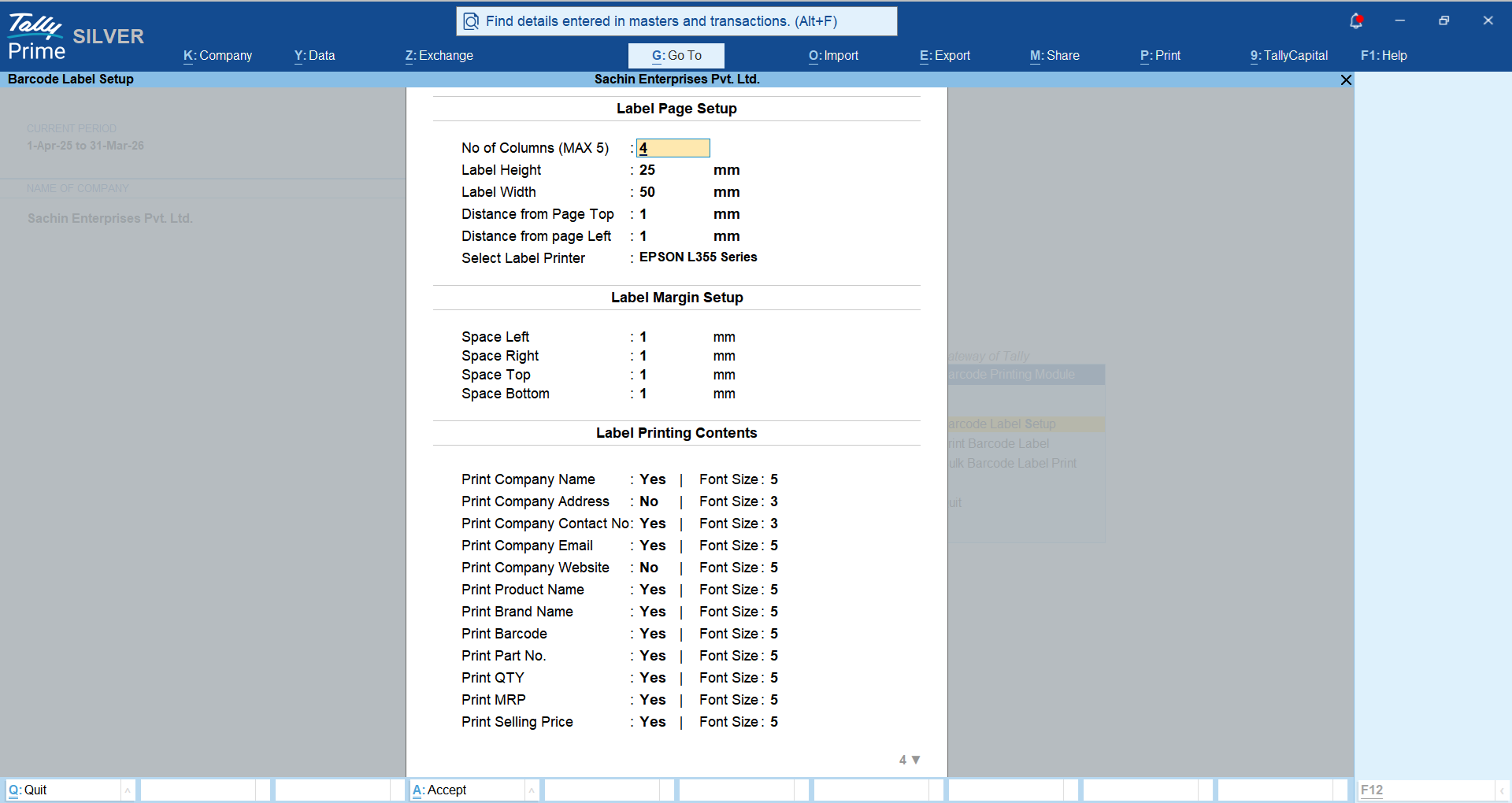Open the Company menu
Viewport: 1512px width, 803px height.
[x=217, y=56]
